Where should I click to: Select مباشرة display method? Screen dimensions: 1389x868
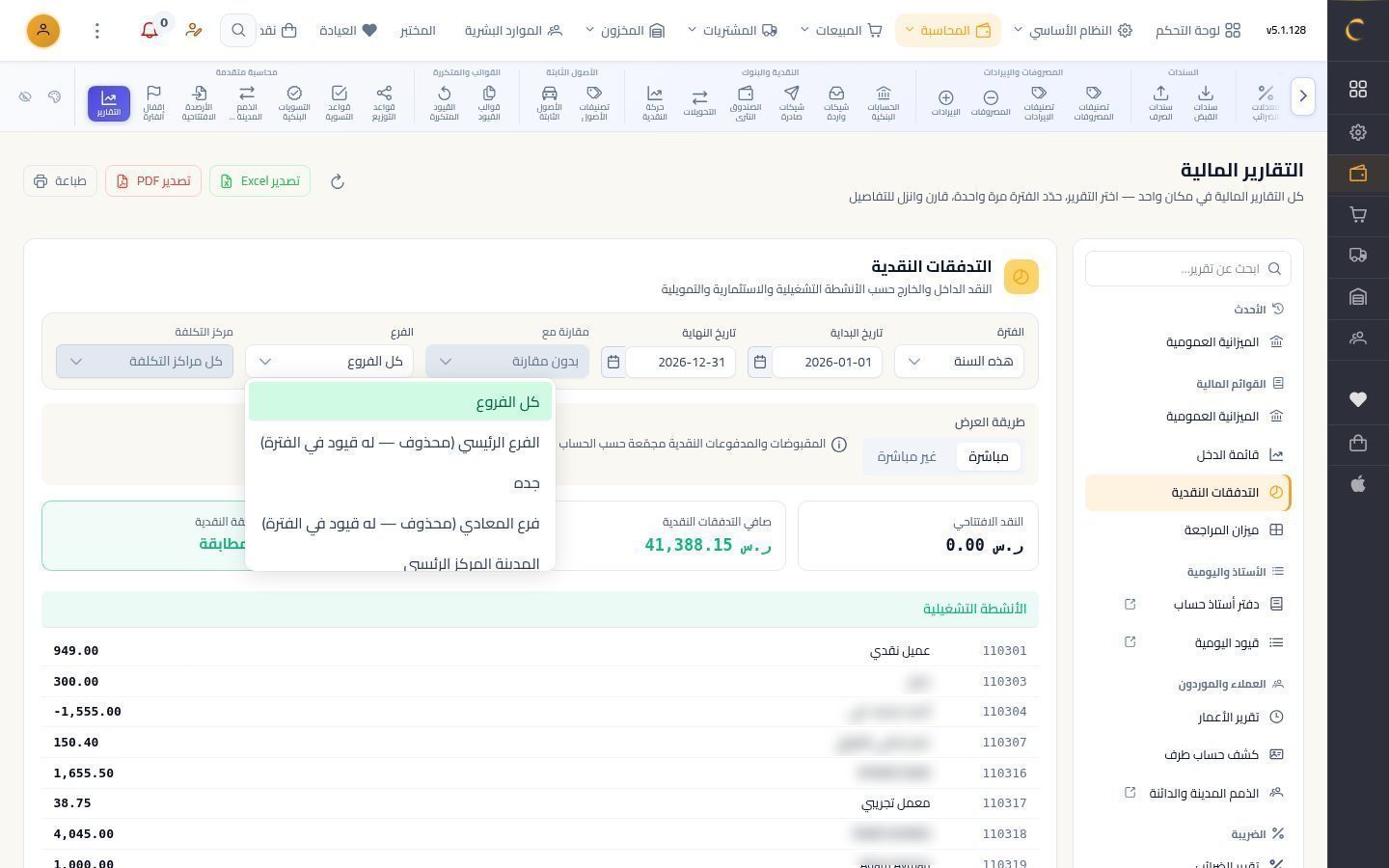[x=988, y=456]
